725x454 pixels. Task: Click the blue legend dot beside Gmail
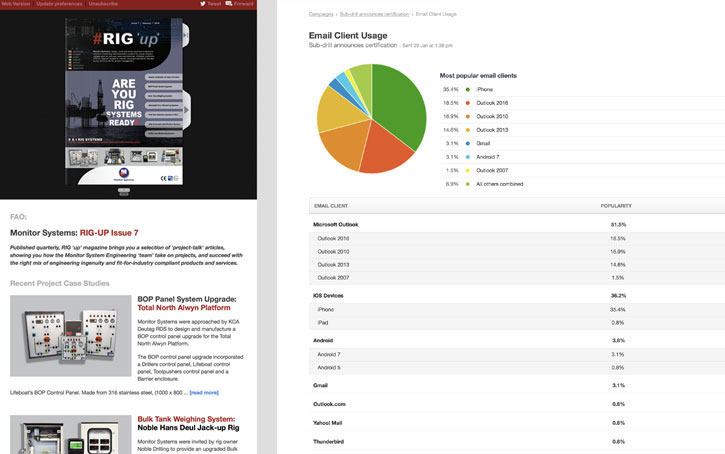[x=467, y=143]
